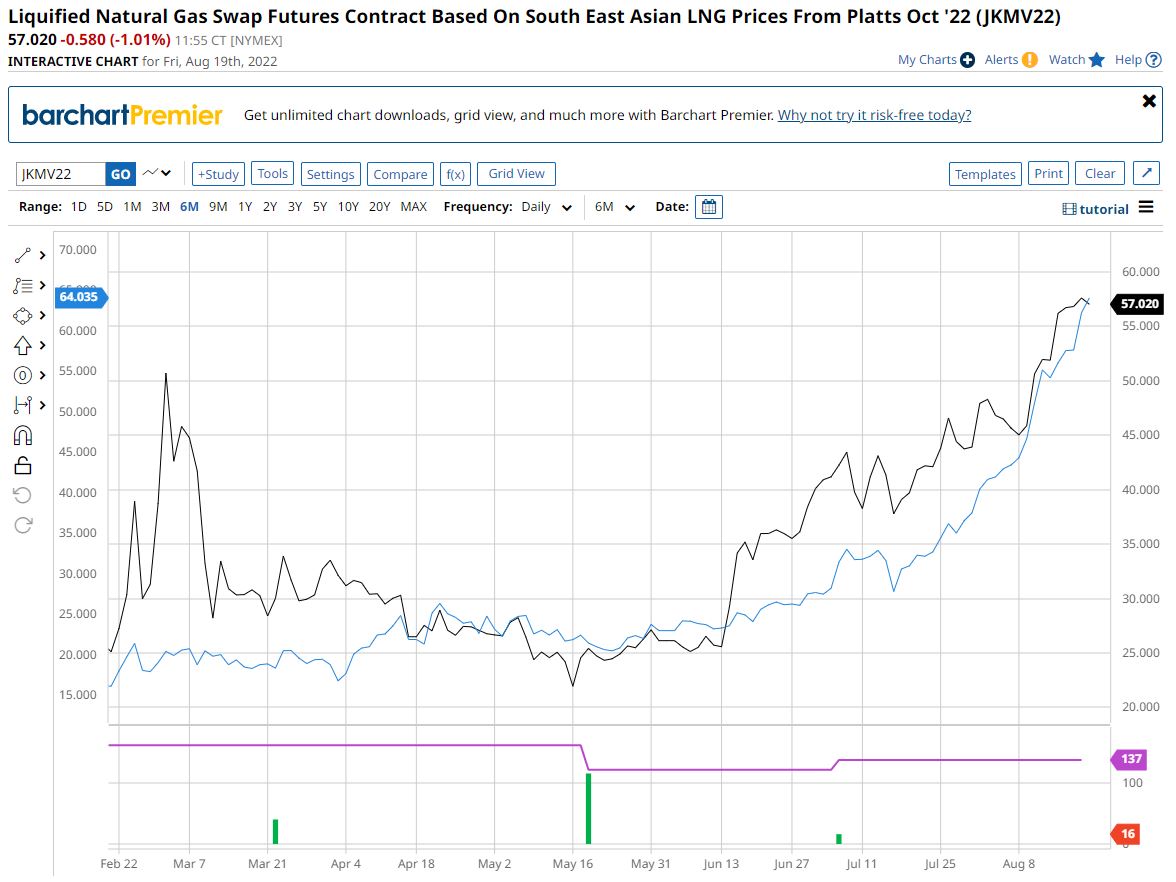Select the 1Y range option

[244, 207]
